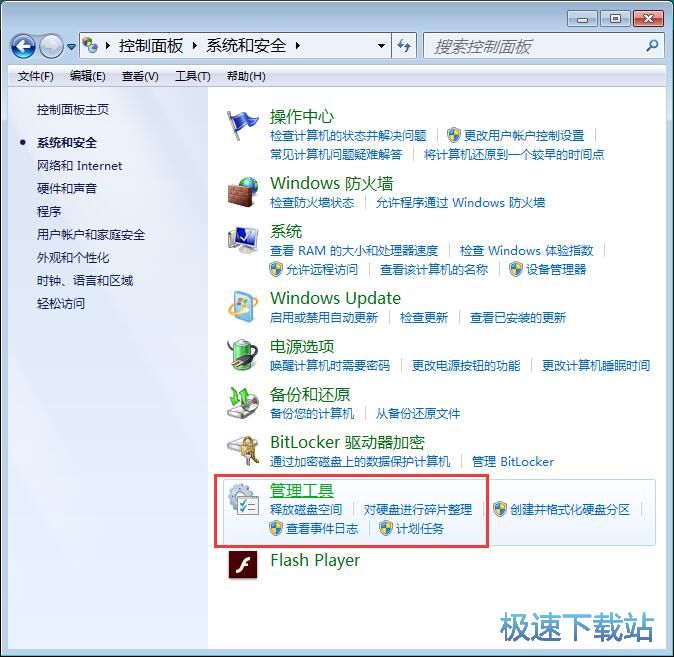Open the 管理工具 heading link
Screen dimensions: 674x657
click(x=302, y=491)
